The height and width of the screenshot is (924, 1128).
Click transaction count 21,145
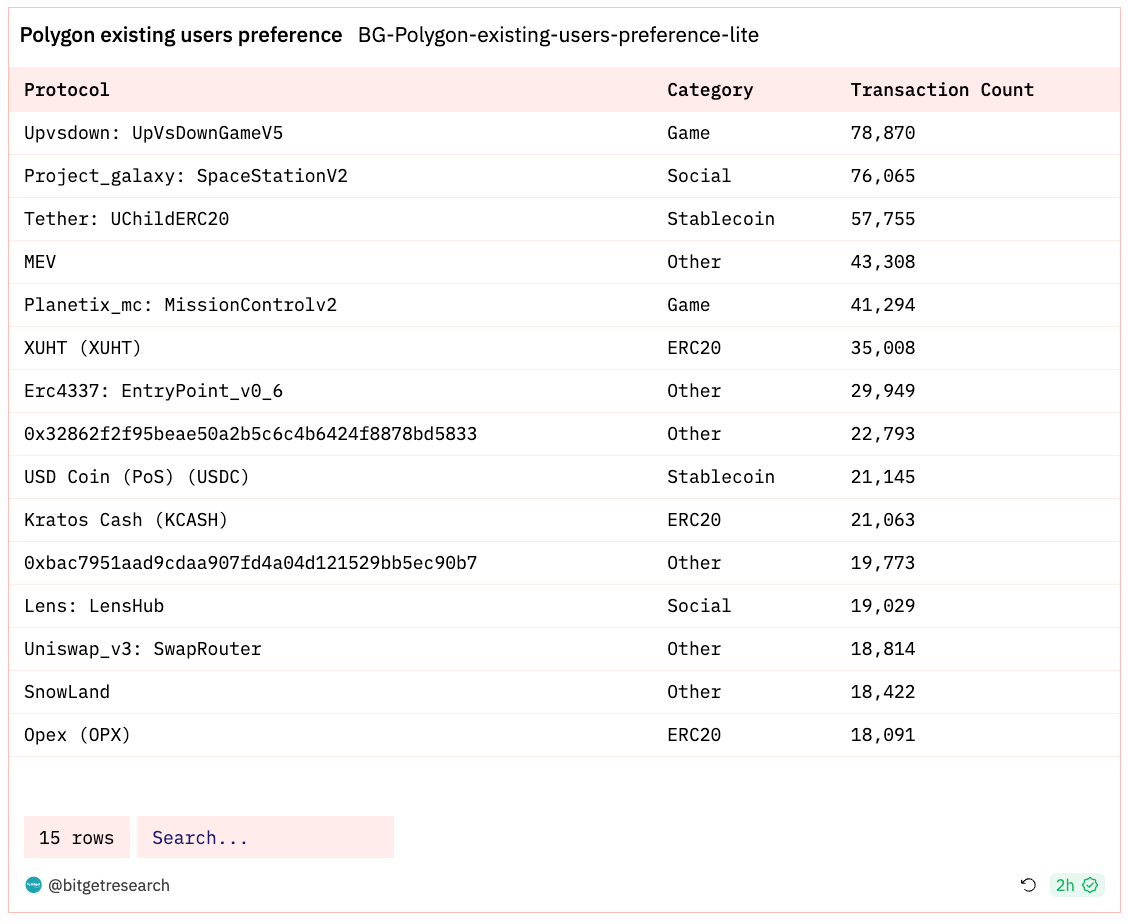coord(883,477)
